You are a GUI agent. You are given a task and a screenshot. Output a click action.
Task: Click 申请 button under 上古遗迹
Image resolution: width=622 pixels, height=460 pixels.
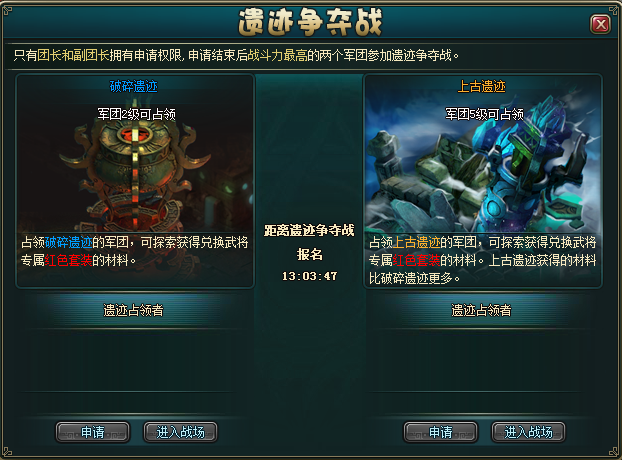[441, 432]
